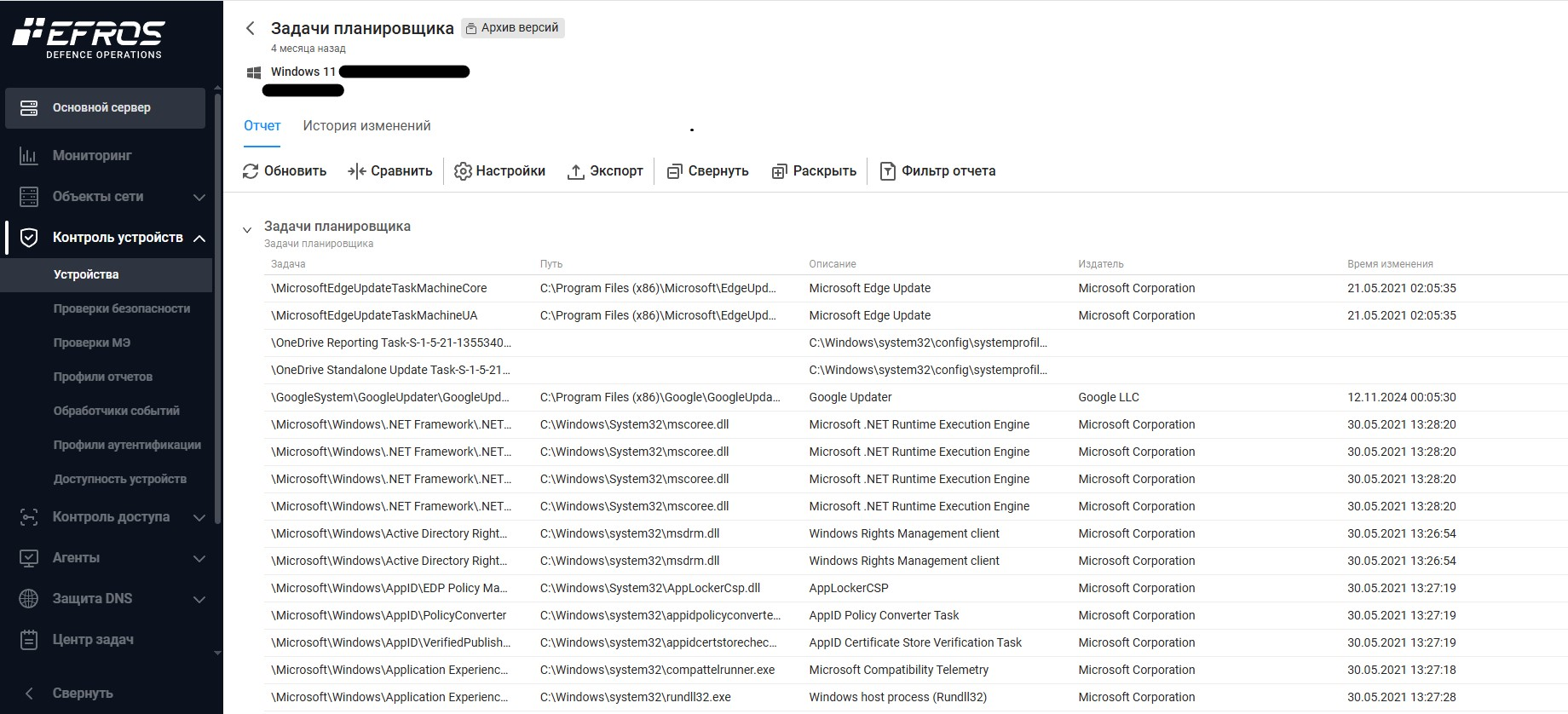
Task: Click the back arrow next to Задачи планировщика
Action: [250, 28]
